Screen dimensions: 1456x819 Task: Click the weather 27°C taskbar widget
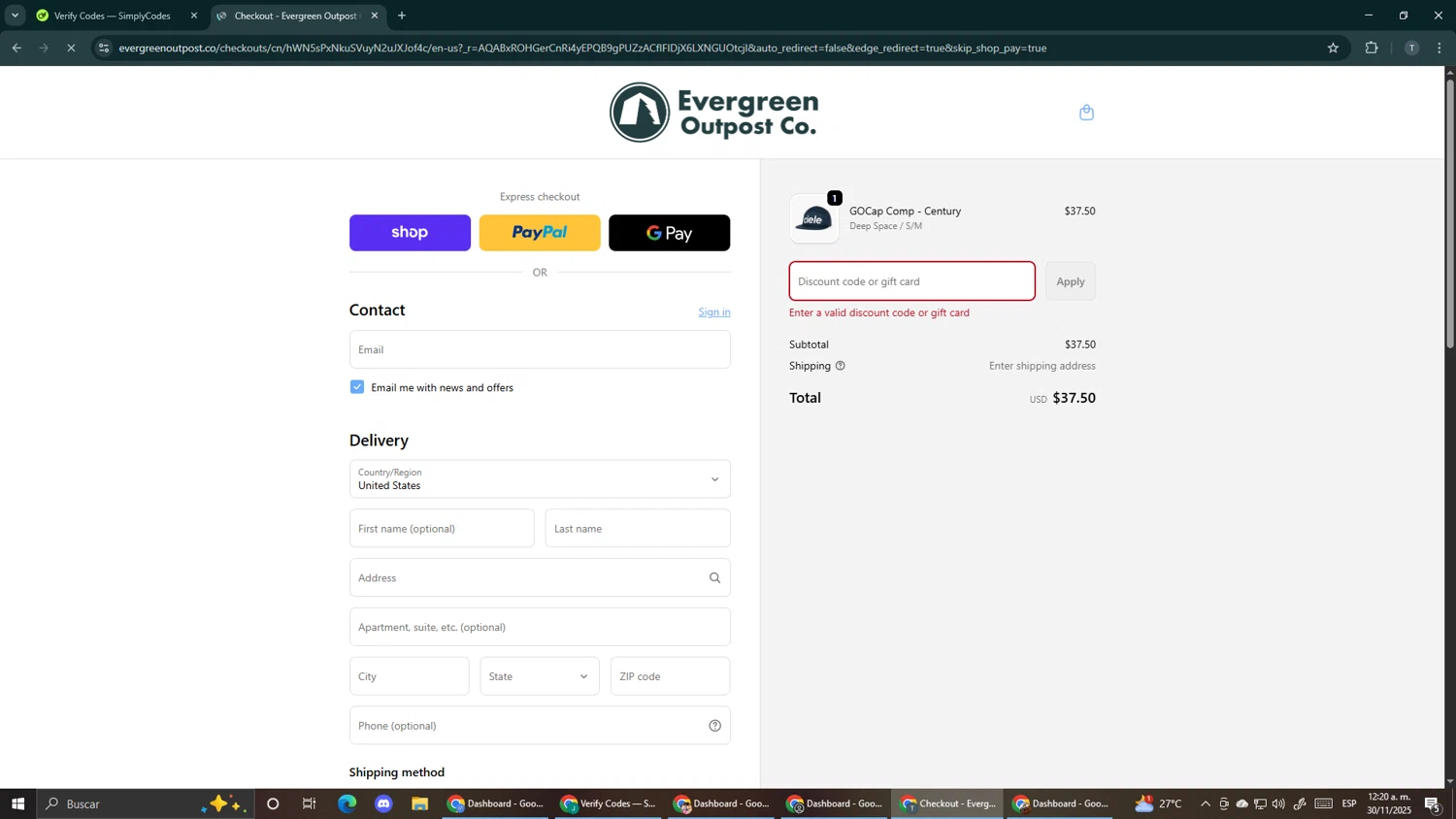click(1159, 803)
